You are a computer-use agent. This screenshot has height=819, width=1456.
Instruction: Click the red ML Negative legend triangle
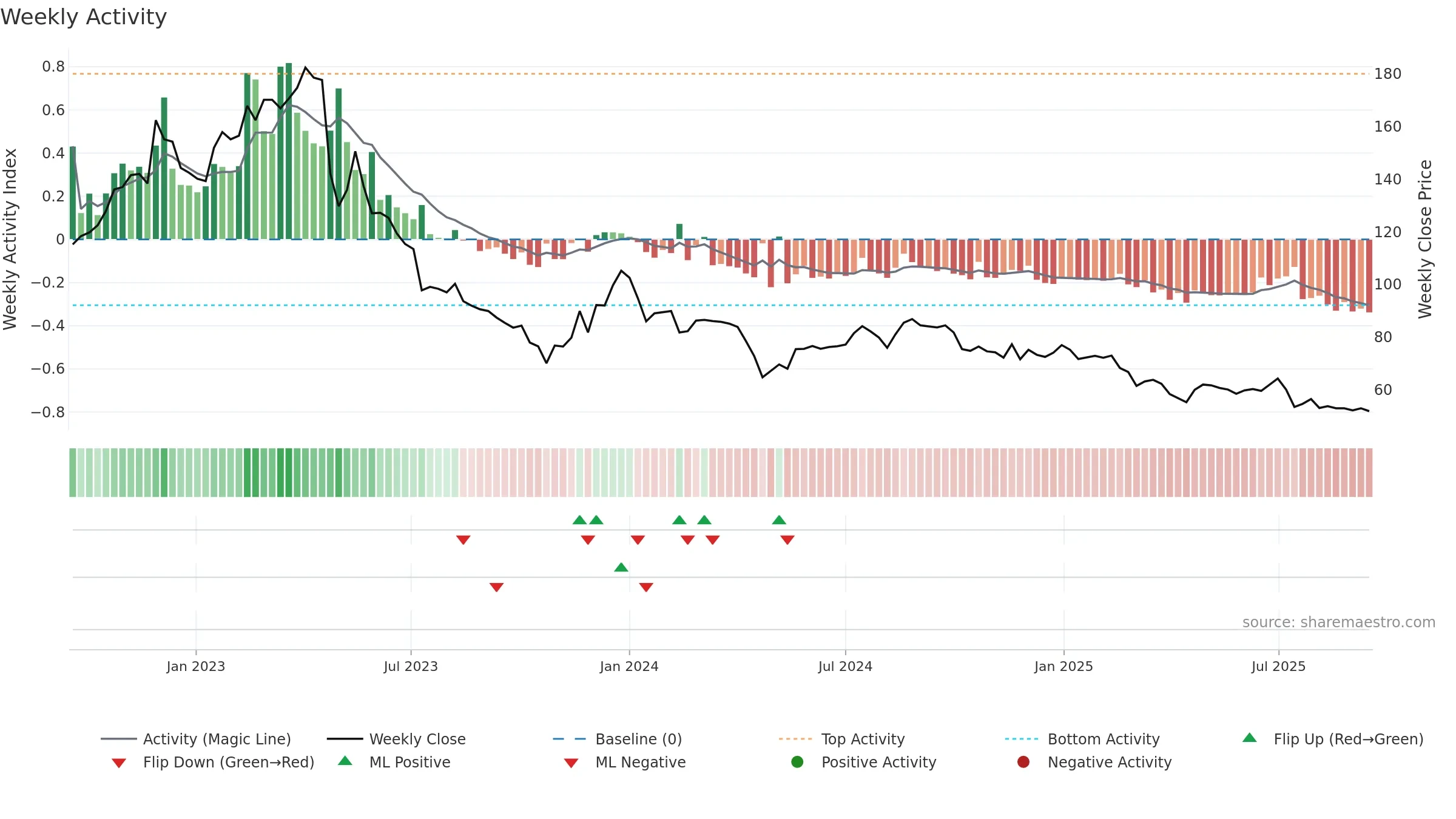point(571,763)
